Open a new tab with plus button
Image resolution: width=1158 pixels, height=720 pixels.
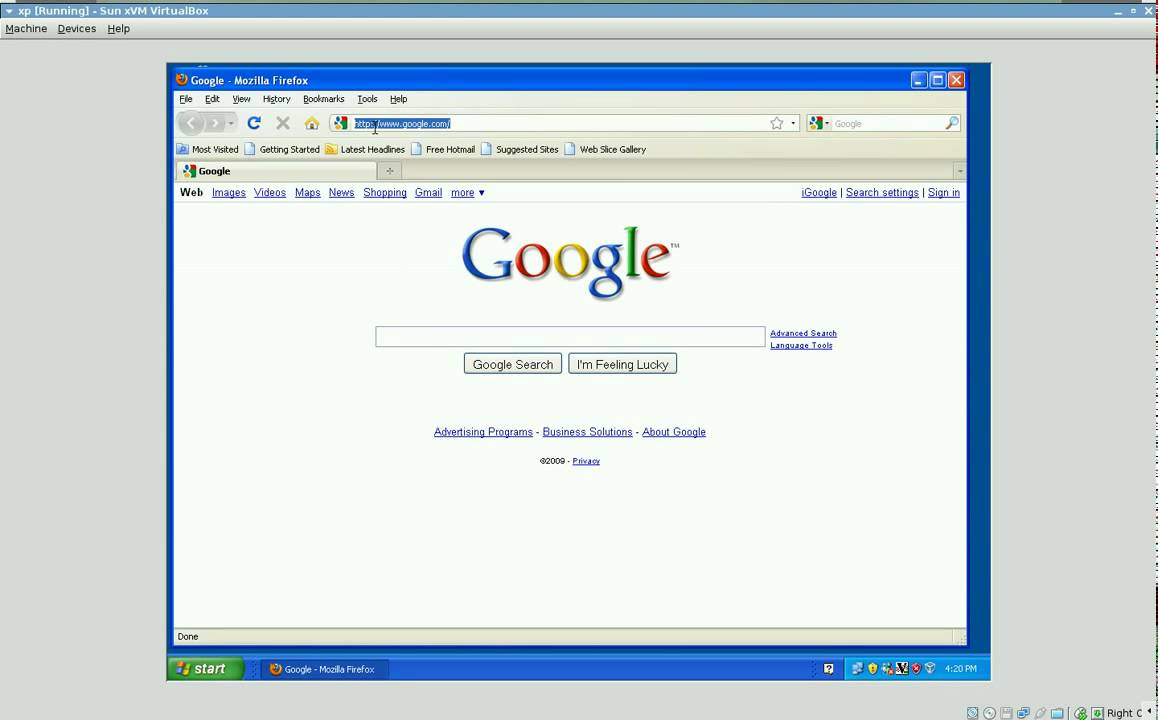coord(390,171)
